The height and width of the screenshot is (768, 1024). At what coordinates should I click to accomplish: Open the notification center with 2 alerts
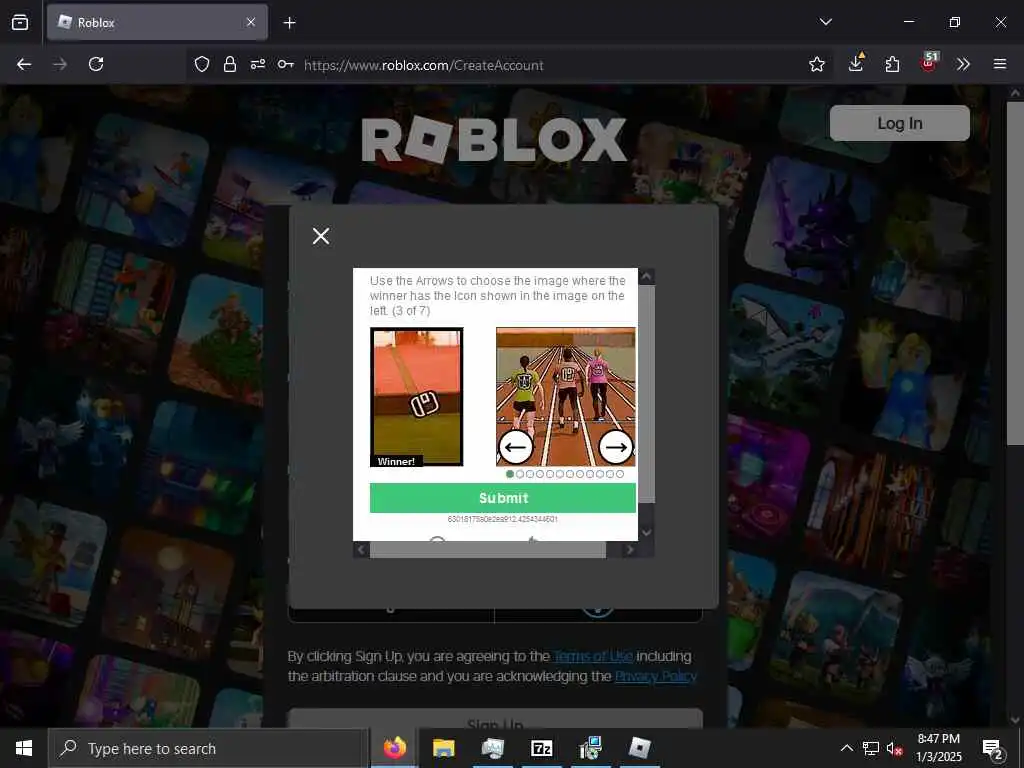(993, 749)
